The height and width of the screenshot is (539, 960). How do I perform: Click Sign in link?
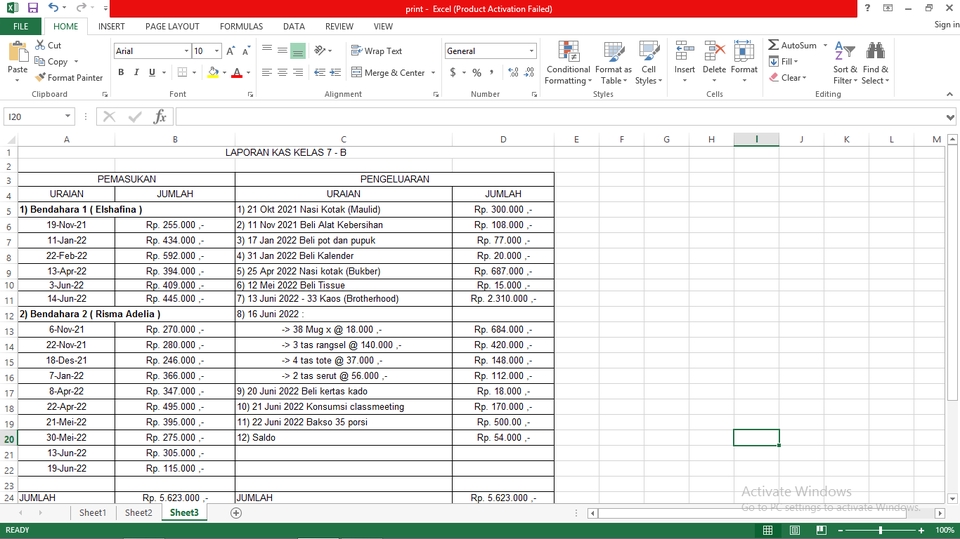tap(947, 24)
